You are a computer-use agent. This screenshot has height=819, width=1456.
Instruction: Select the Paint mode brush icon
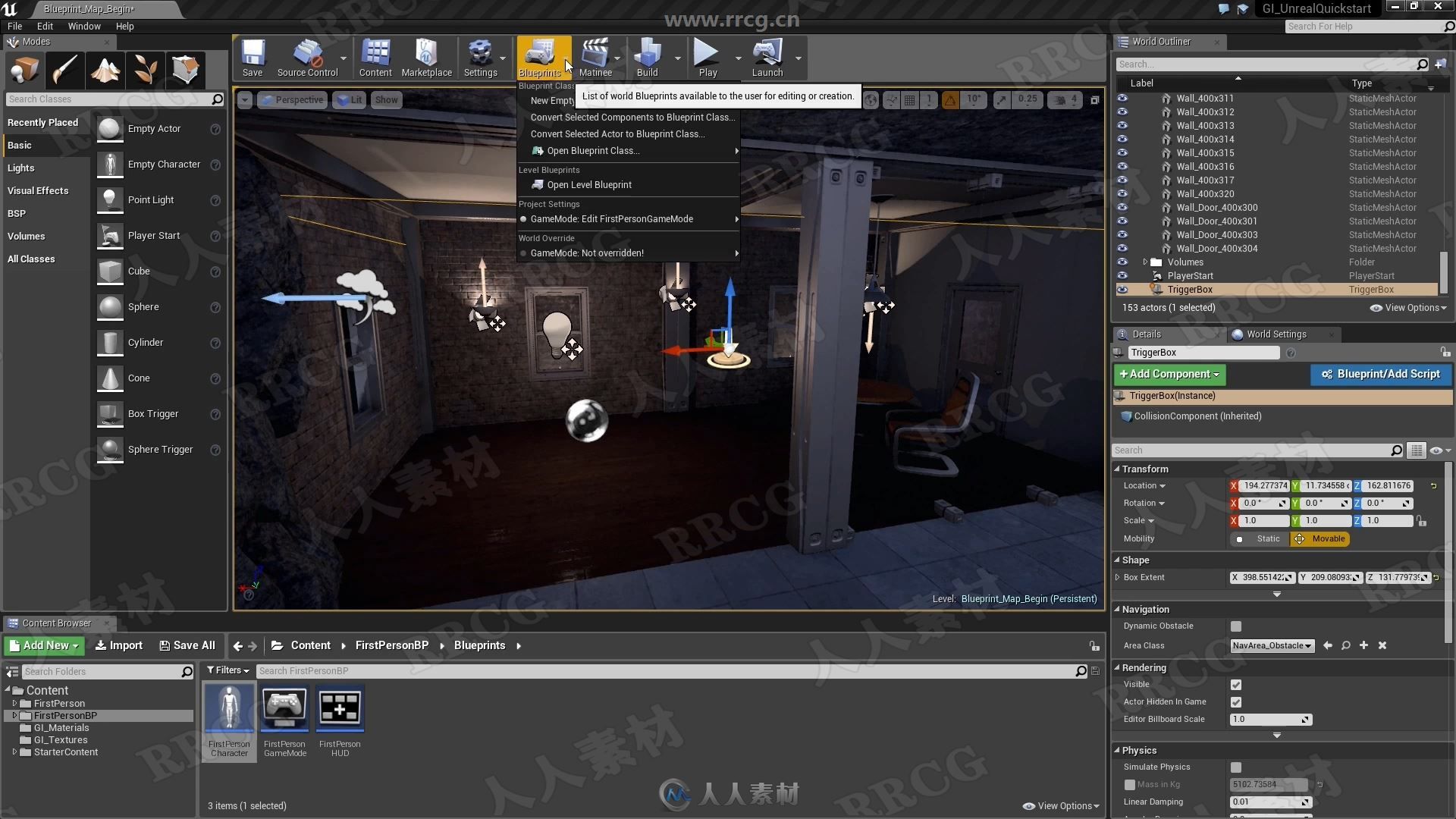click(x=64, y=70)
